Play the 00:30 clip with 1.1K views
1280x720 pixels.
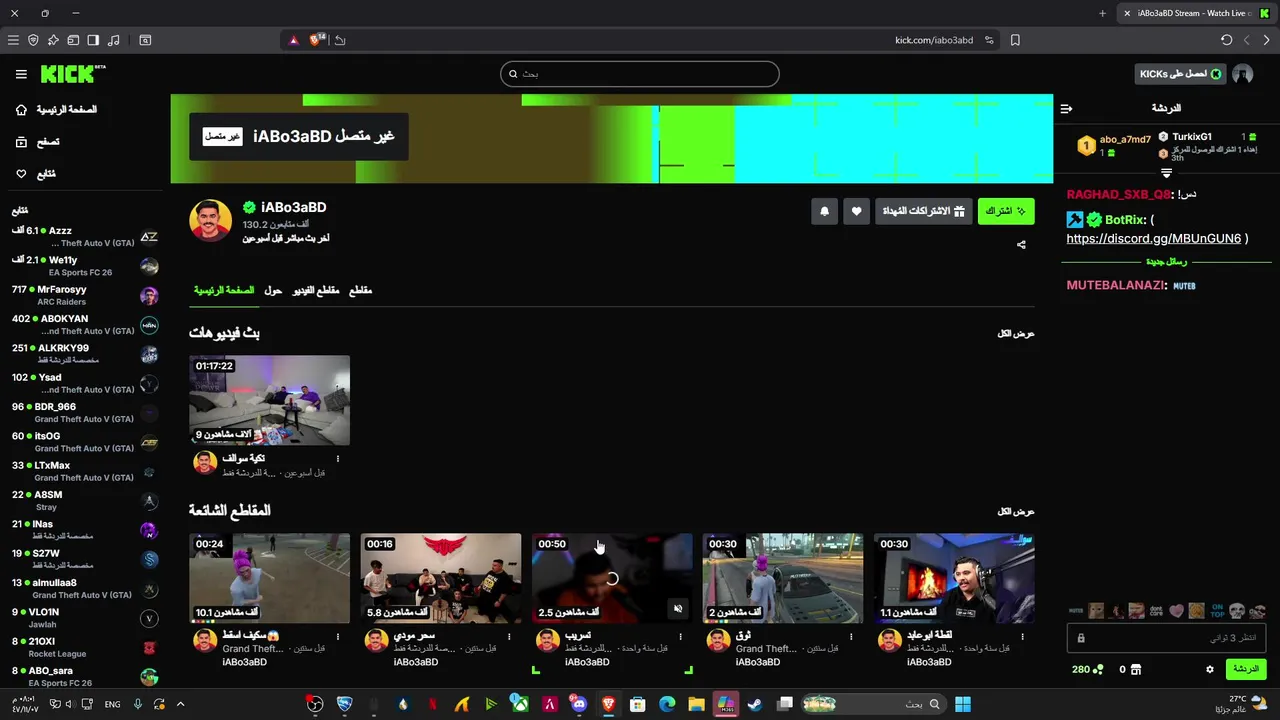click(x=954, y=578)
